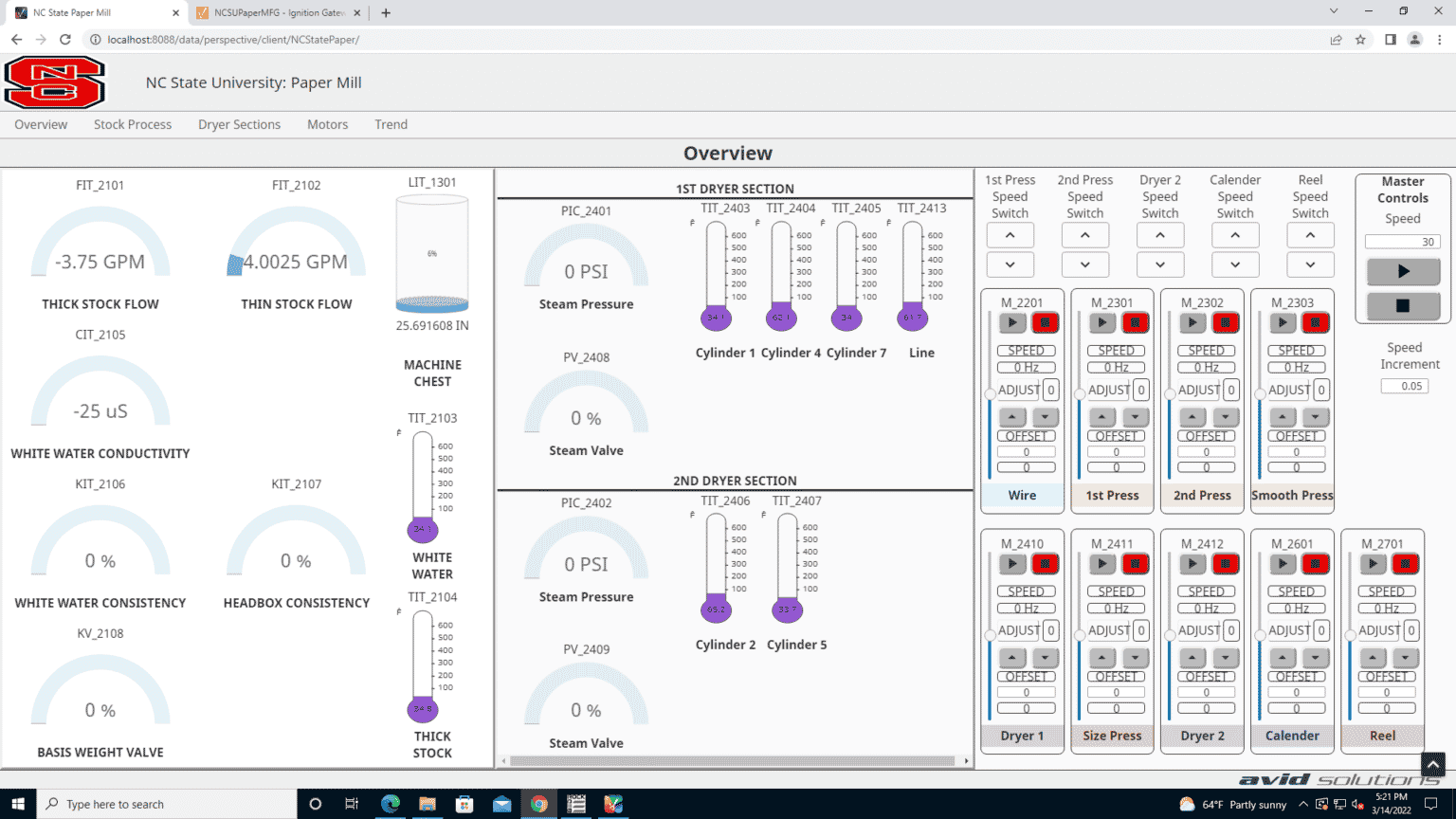Click the NC State logo
Image resolution: width=1456 pixels, height=819 pixels.
click(54, 82)
